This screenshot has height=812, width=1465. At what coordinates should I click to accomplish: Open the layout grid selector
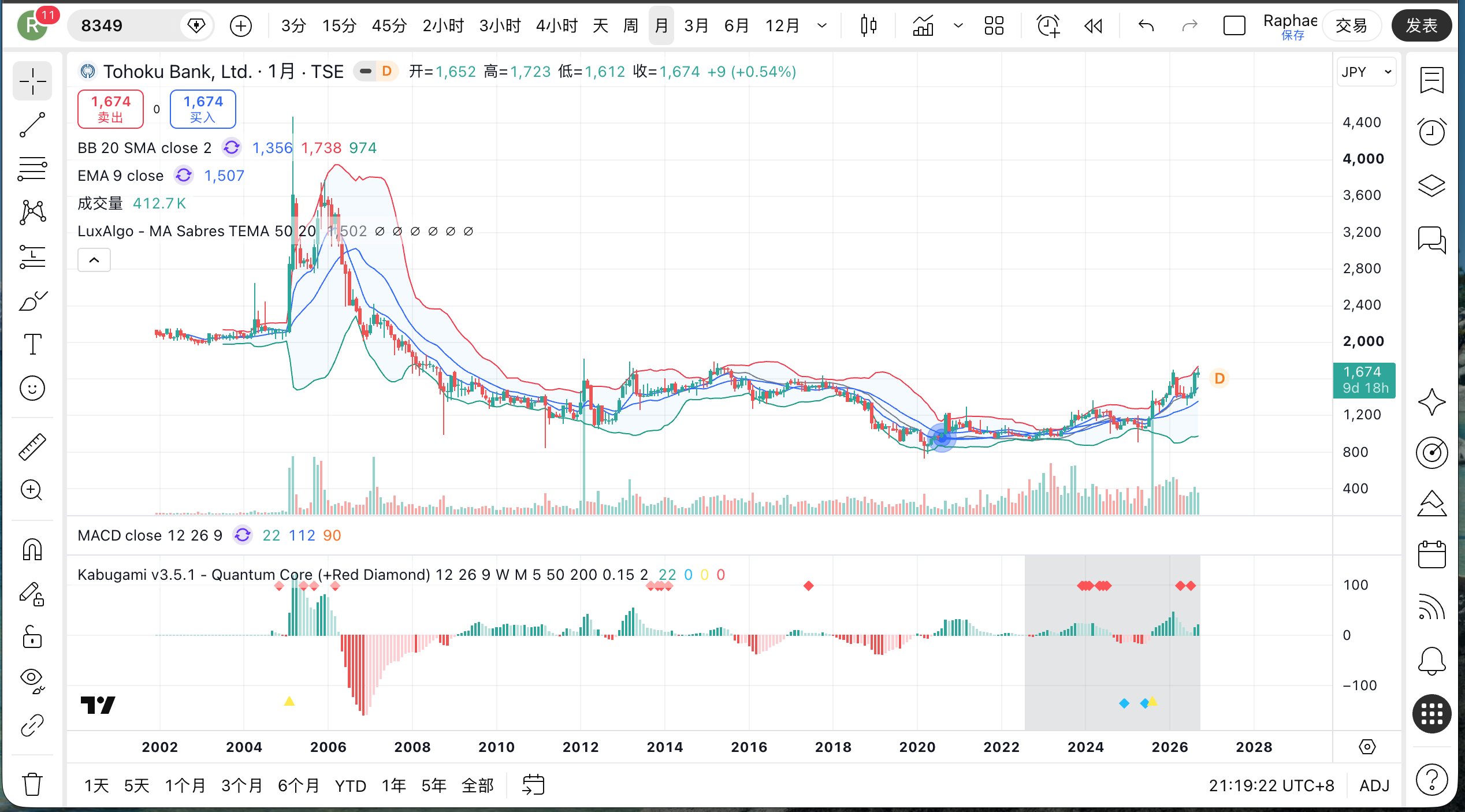(x=994, y=25)
